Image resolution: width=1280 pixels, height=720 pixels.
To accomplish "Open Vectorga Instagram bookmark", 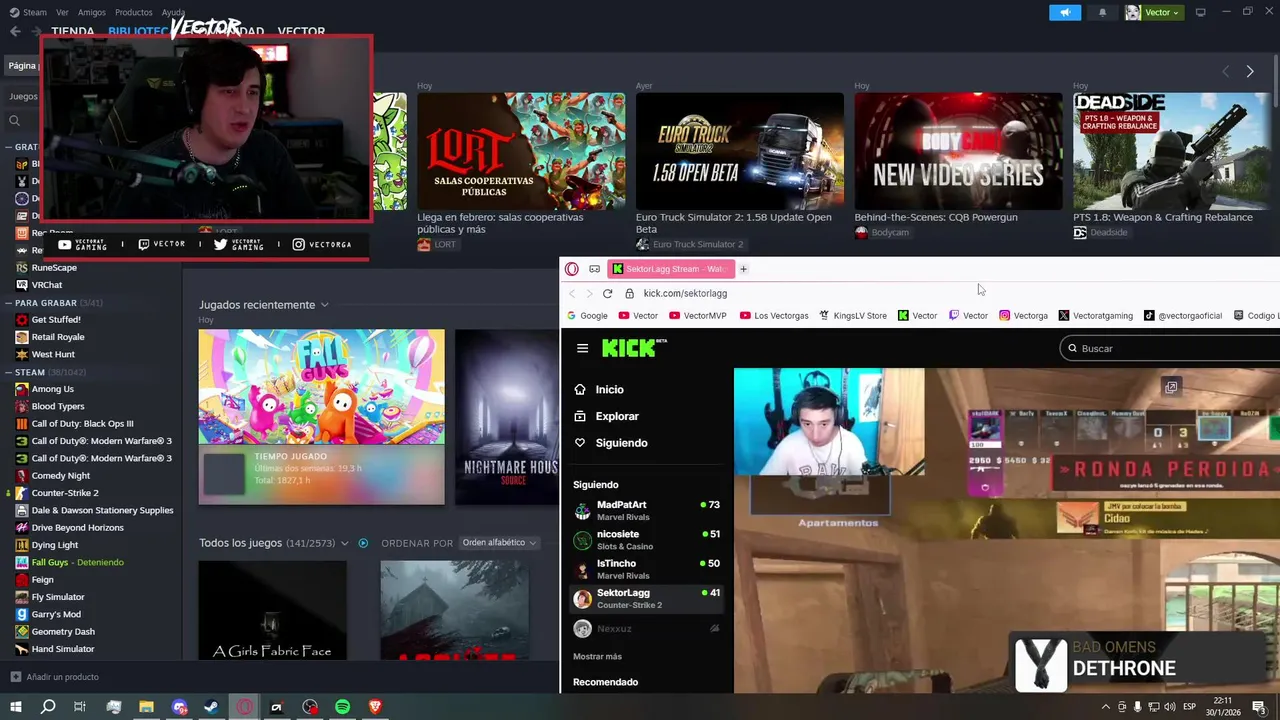I will point(1023,316).
